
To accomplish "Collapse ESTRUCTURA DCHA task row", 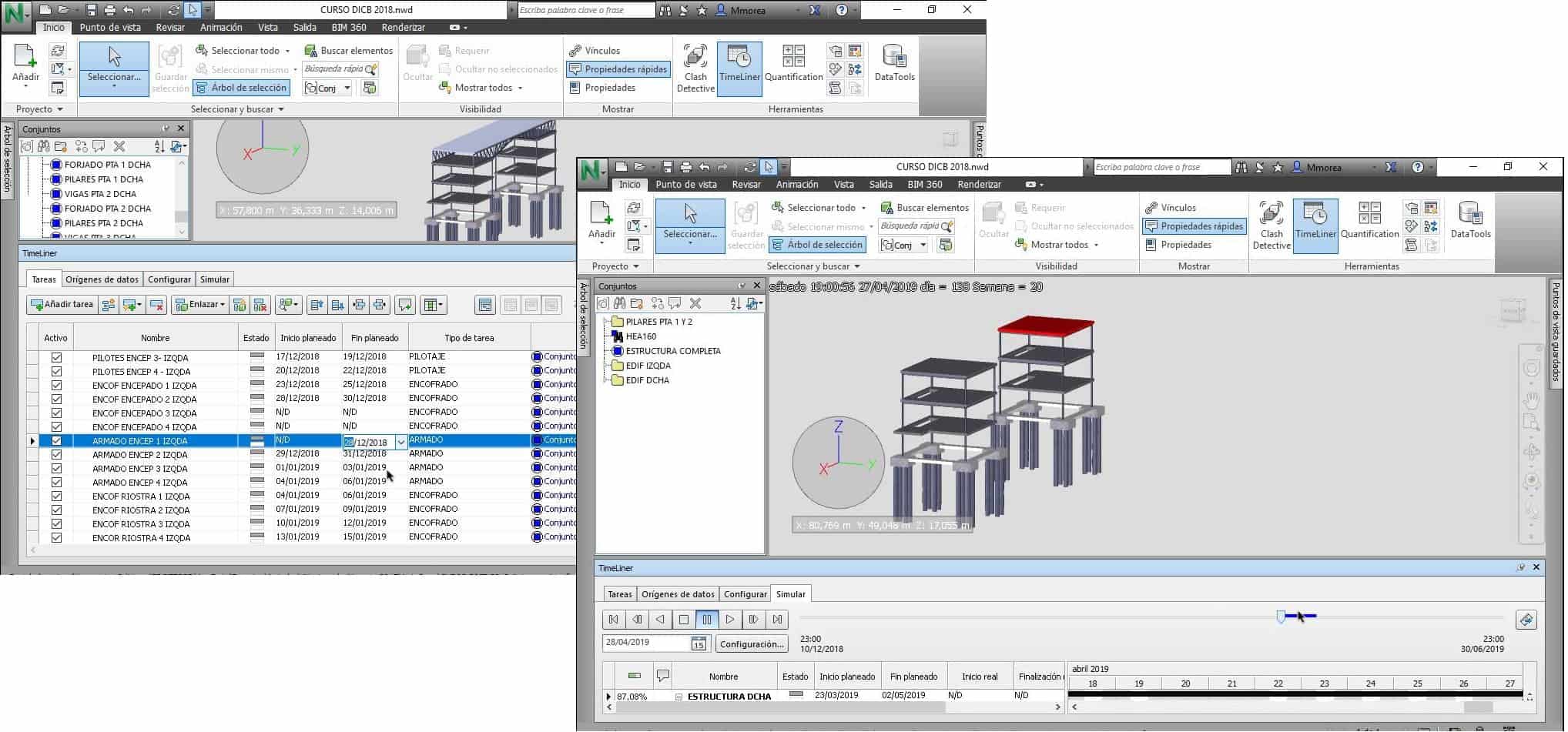I will pos(678,697).
